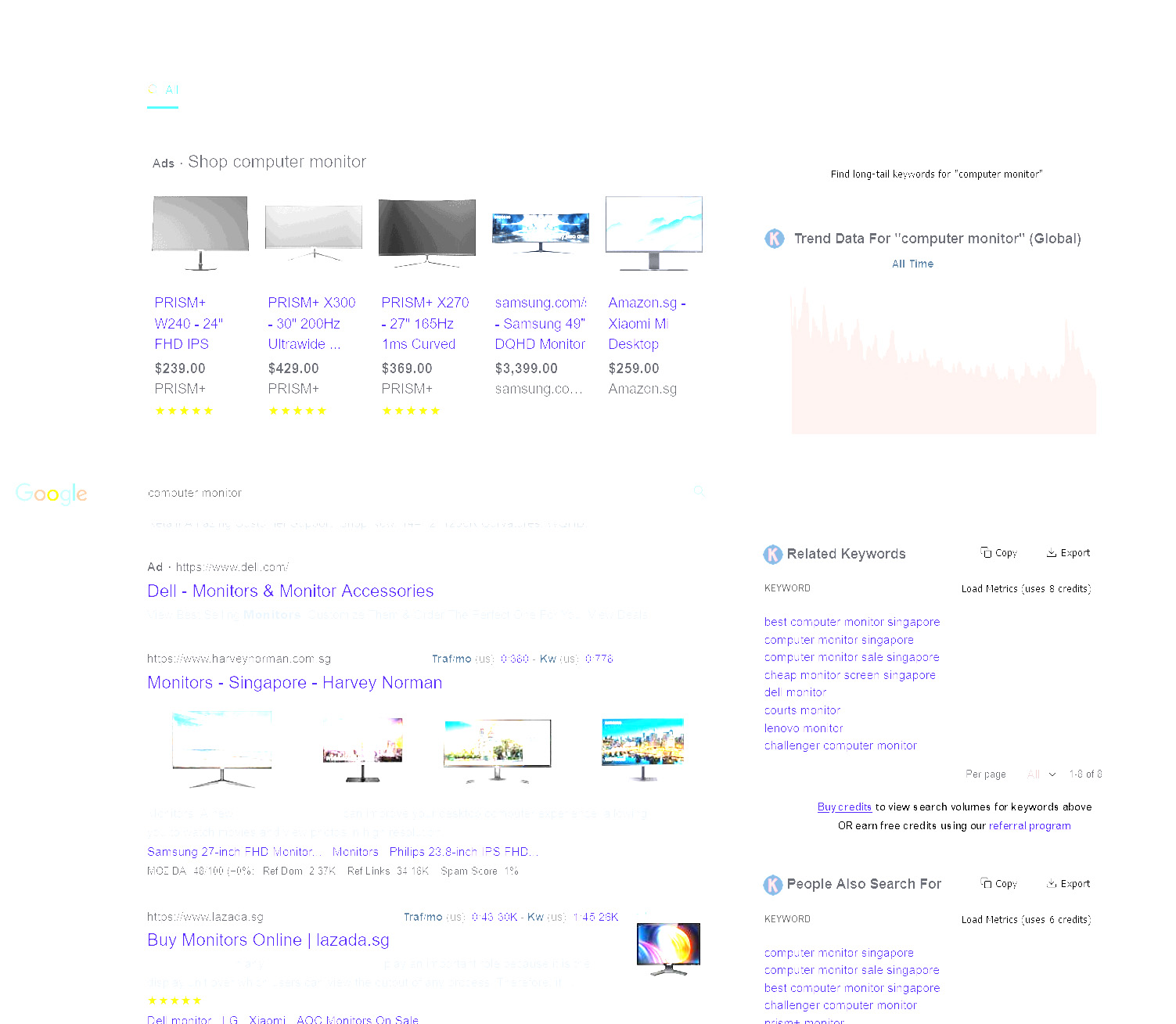Select 'All Time' trend range
The image size is (1176, 1024).
coord(913,264)
